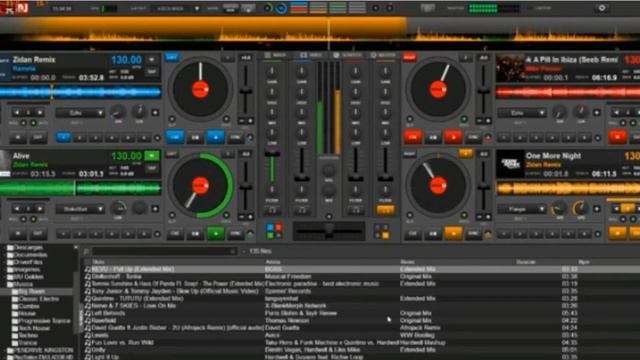The width and height of the screenshot is (640, 360).
Task: Select blue LEFT deck assign on Zidan Remix deck
Action: [x=172, y=58]
